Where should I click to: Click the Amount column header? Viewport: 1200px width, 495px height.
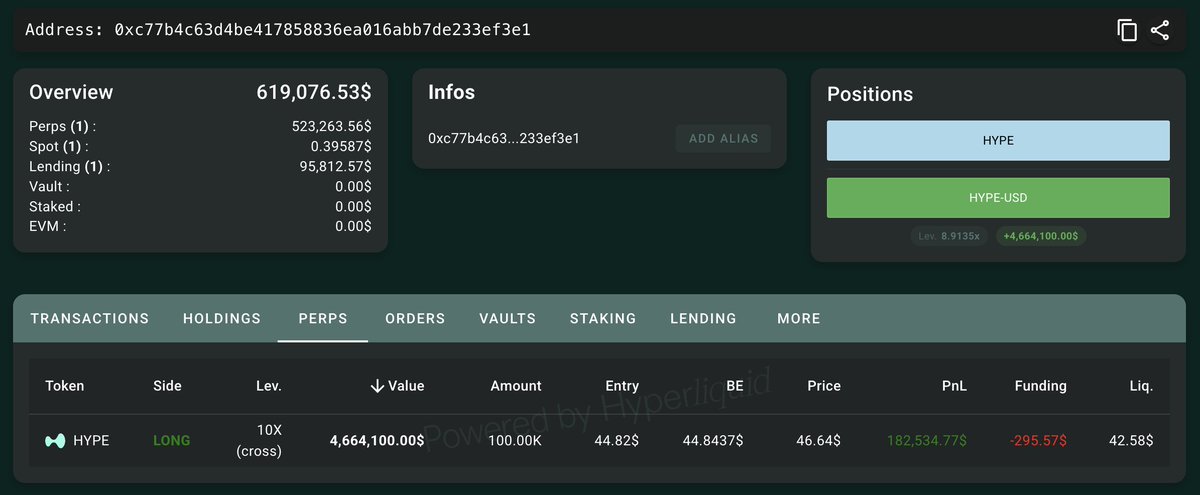(x=516, y=386)
